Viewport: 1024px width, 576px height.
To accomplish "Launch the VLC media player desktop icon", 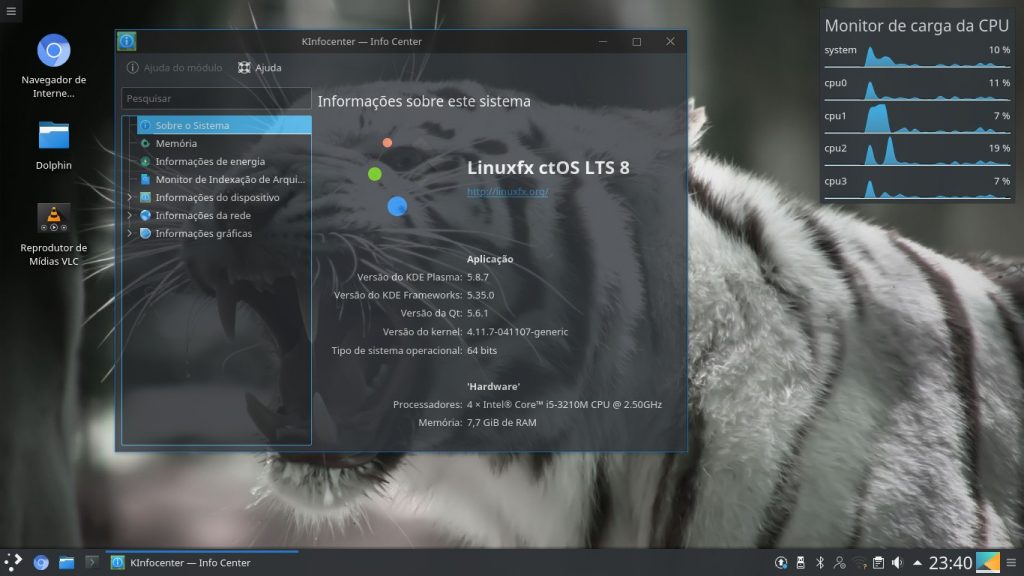I will 54,216.
